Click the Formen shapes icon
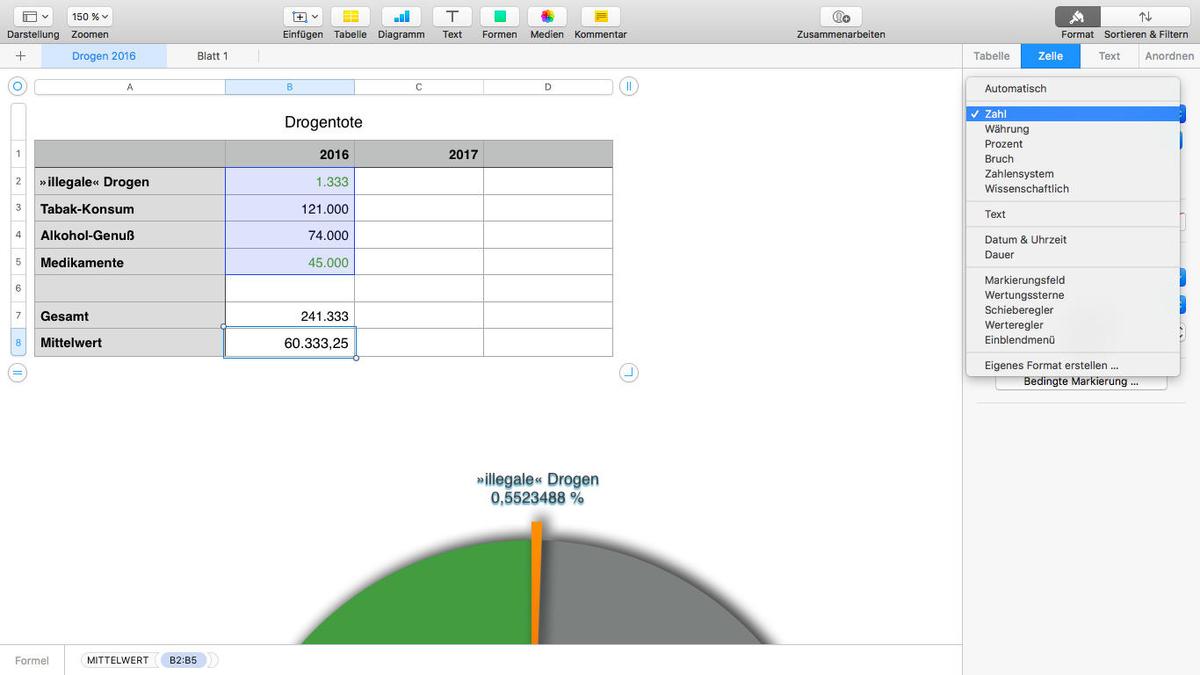1200x675 pixels. (x=499, y=17)
